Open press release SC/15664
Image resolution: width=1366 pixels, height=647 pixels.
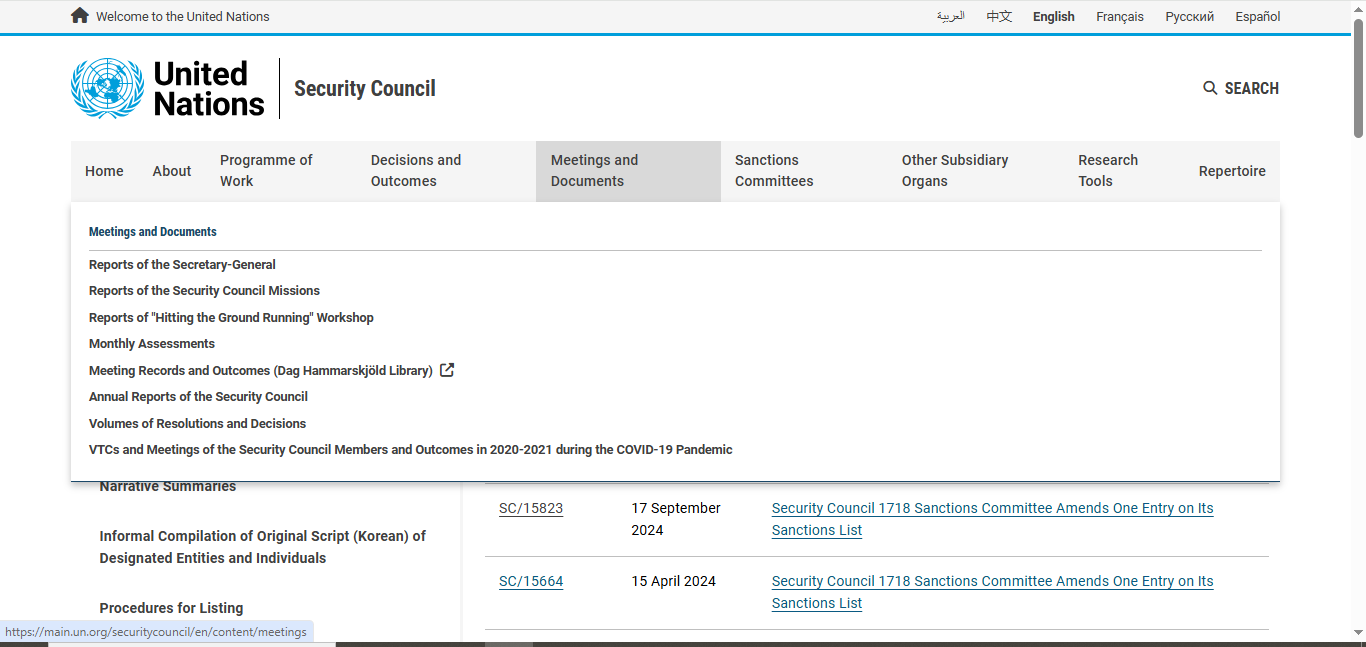(x=531, y=581)
